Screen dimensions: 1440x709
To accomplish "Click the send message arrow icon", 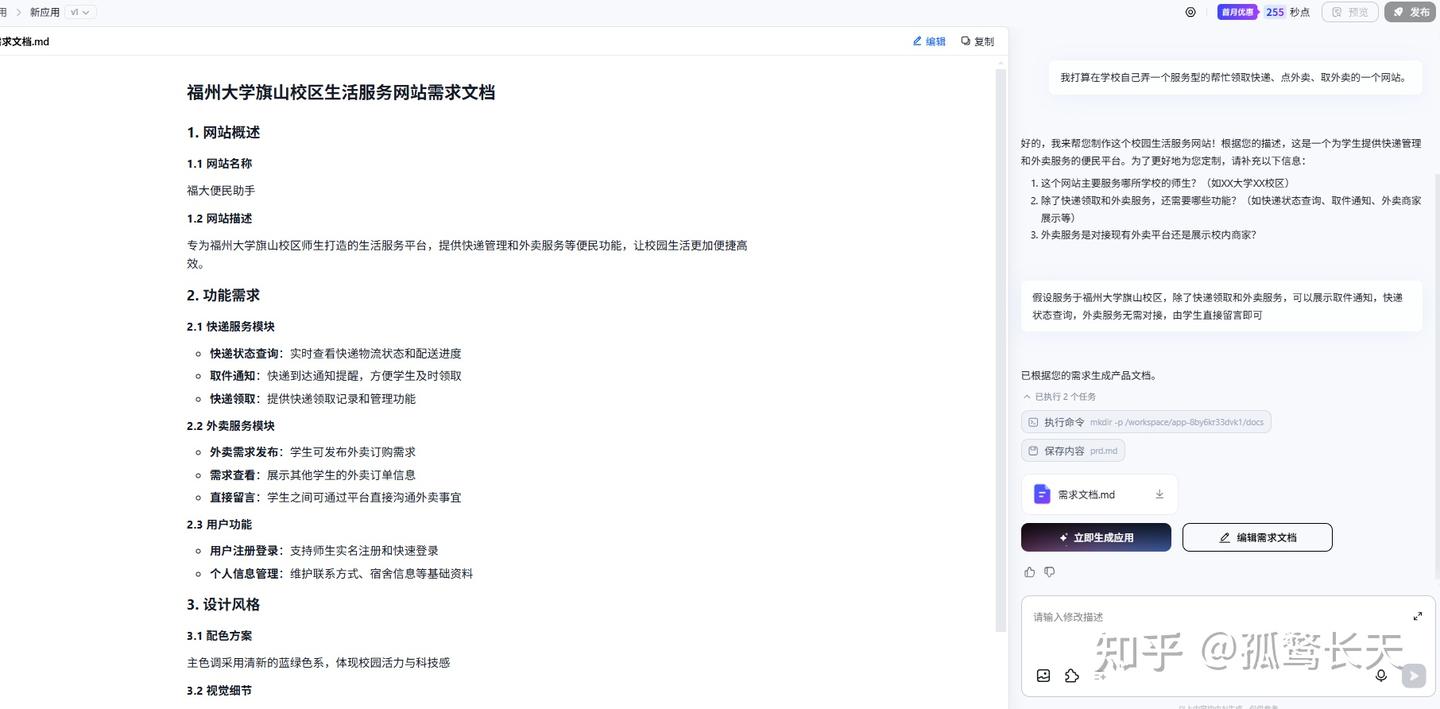I will [x=1412, y=674].
